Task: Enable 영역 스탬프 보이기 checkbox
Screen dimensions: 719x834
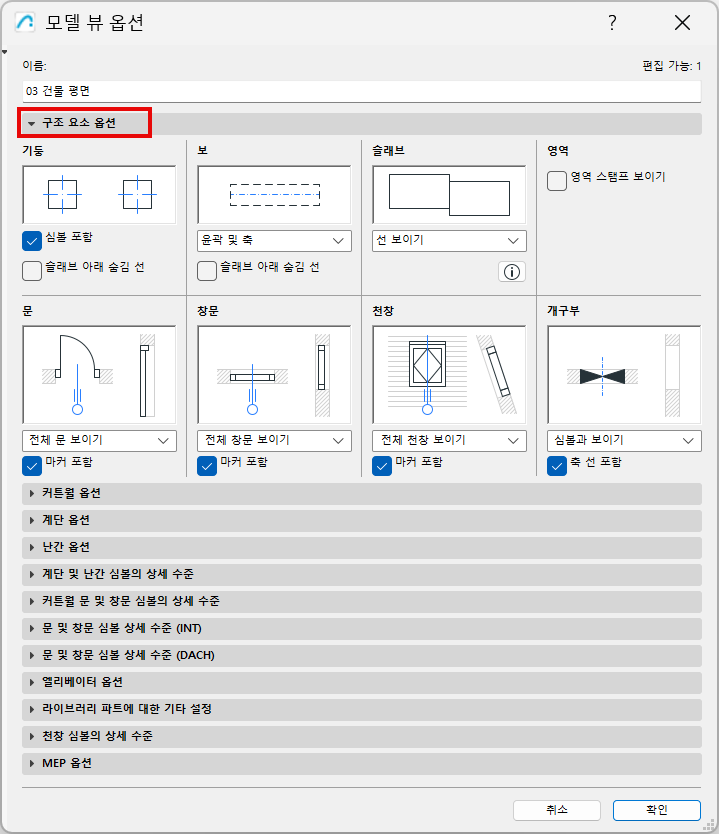Action: [x=557, y=181]
